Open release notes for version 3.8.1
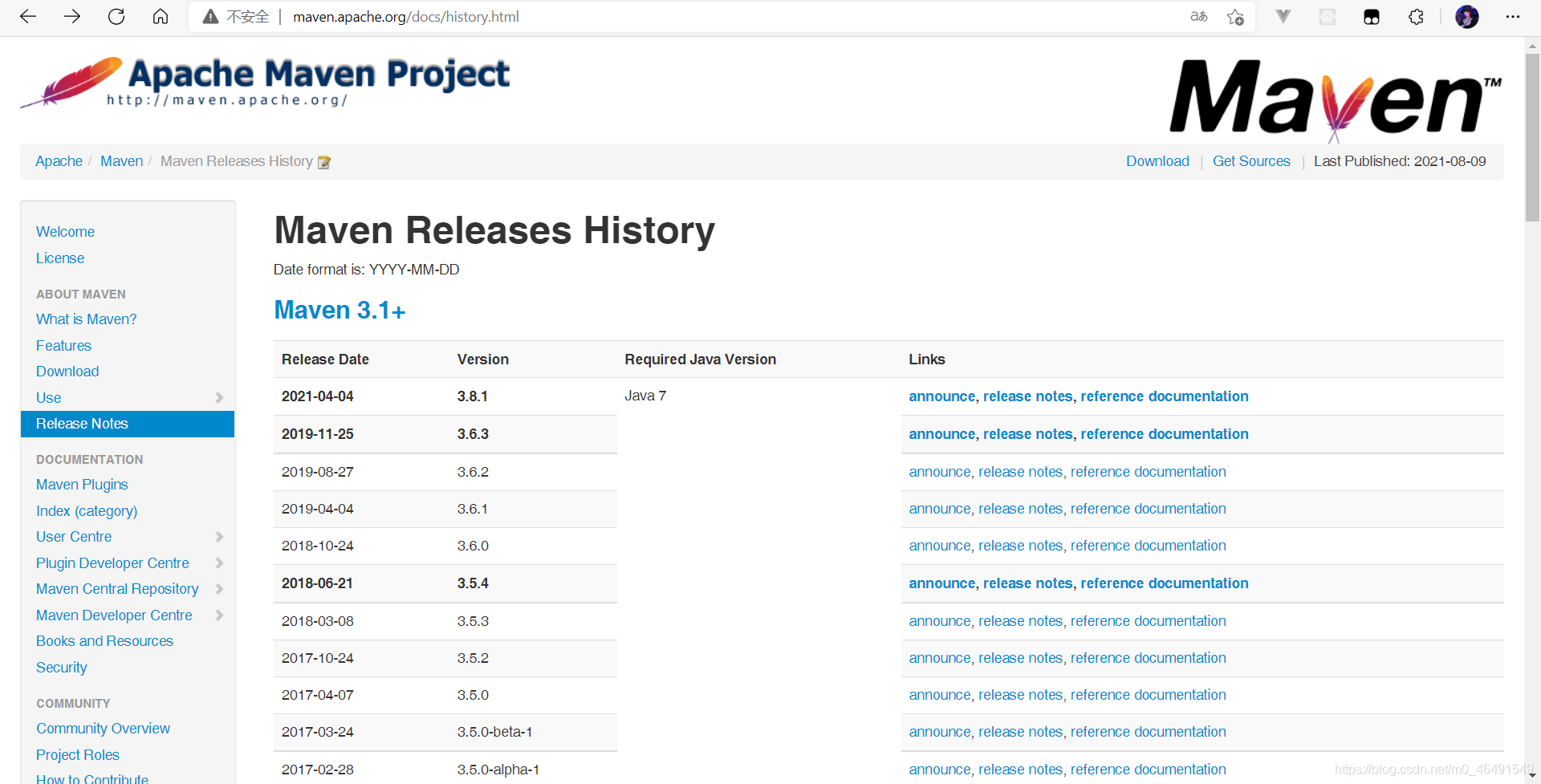 pos(1027,396)
